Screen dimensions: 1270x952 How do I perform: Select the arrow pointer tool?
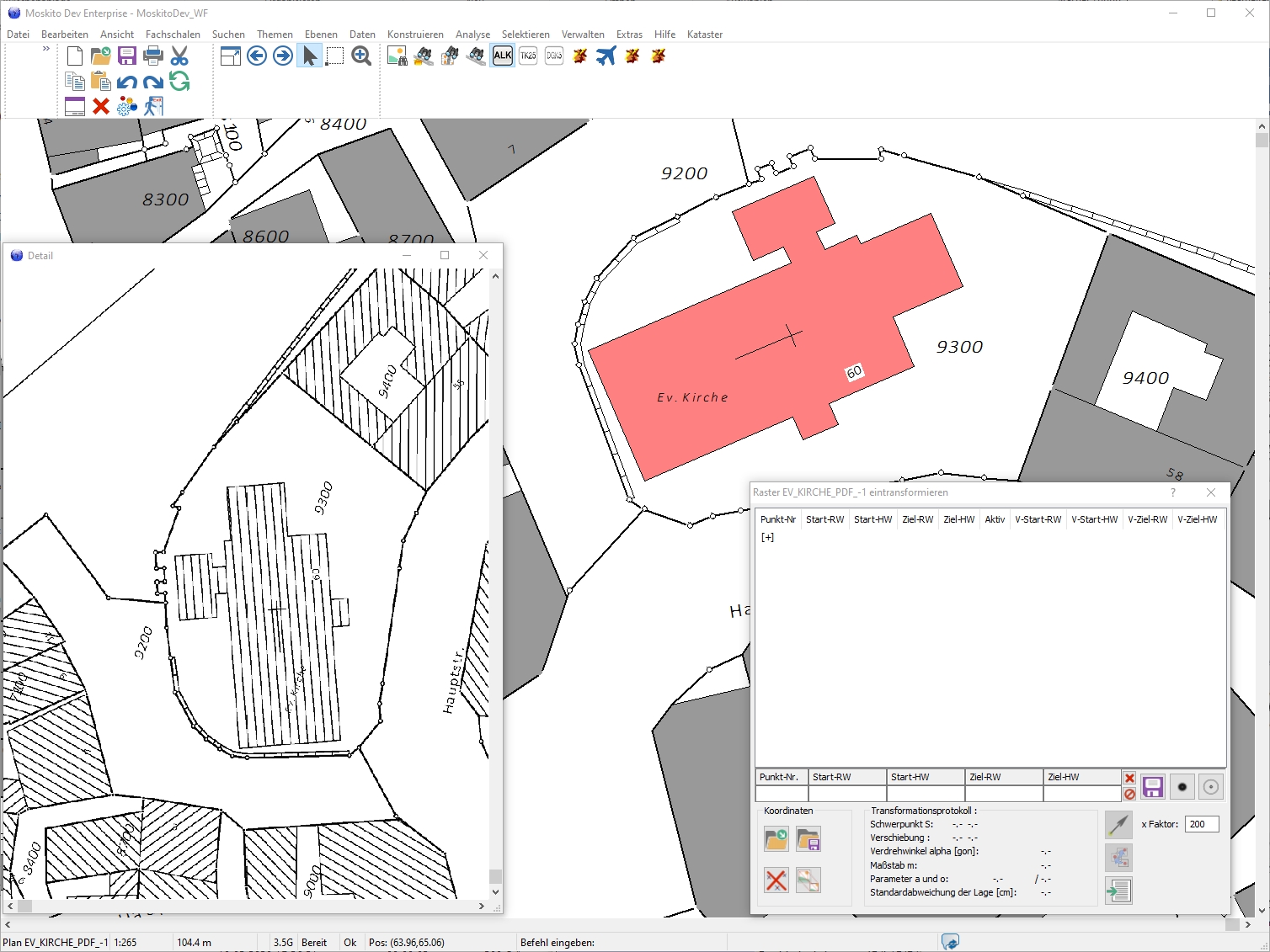(x=309, y=56)
